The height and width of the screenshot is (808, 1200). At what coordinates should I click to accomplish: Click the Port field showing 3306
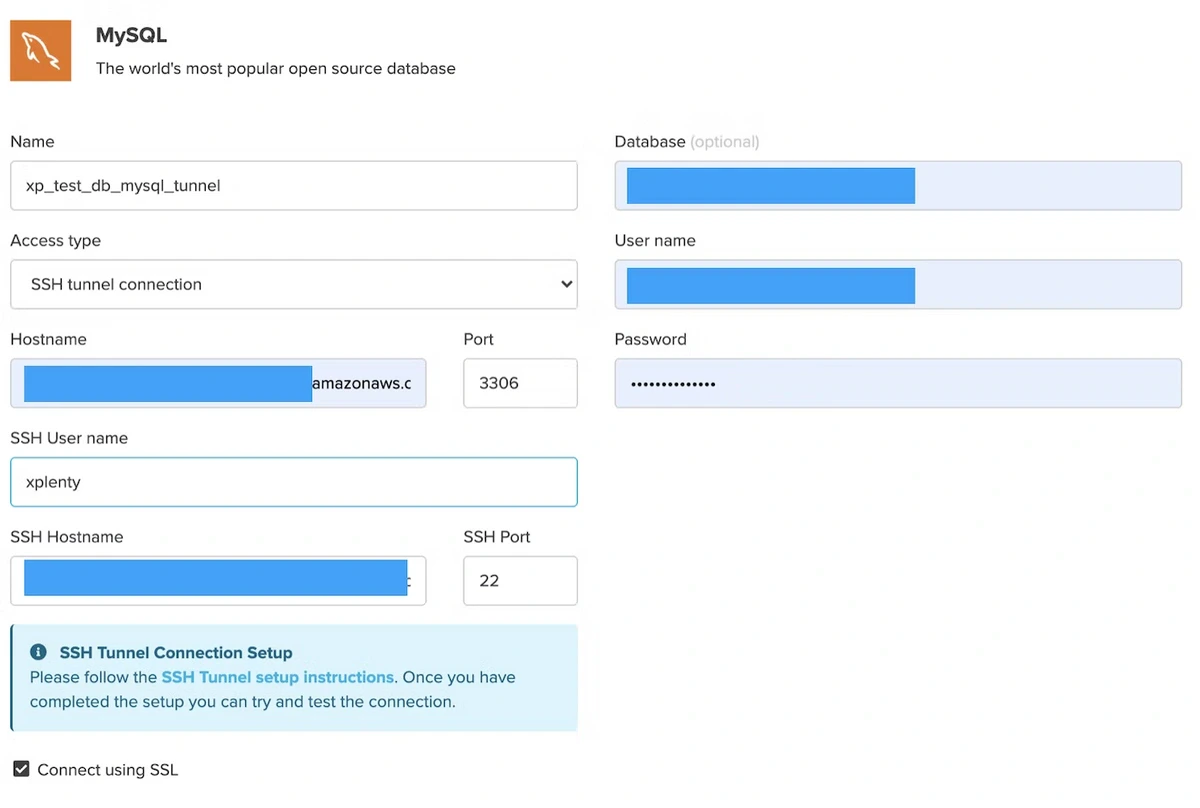pyautogui.click(x=520, y=383)
